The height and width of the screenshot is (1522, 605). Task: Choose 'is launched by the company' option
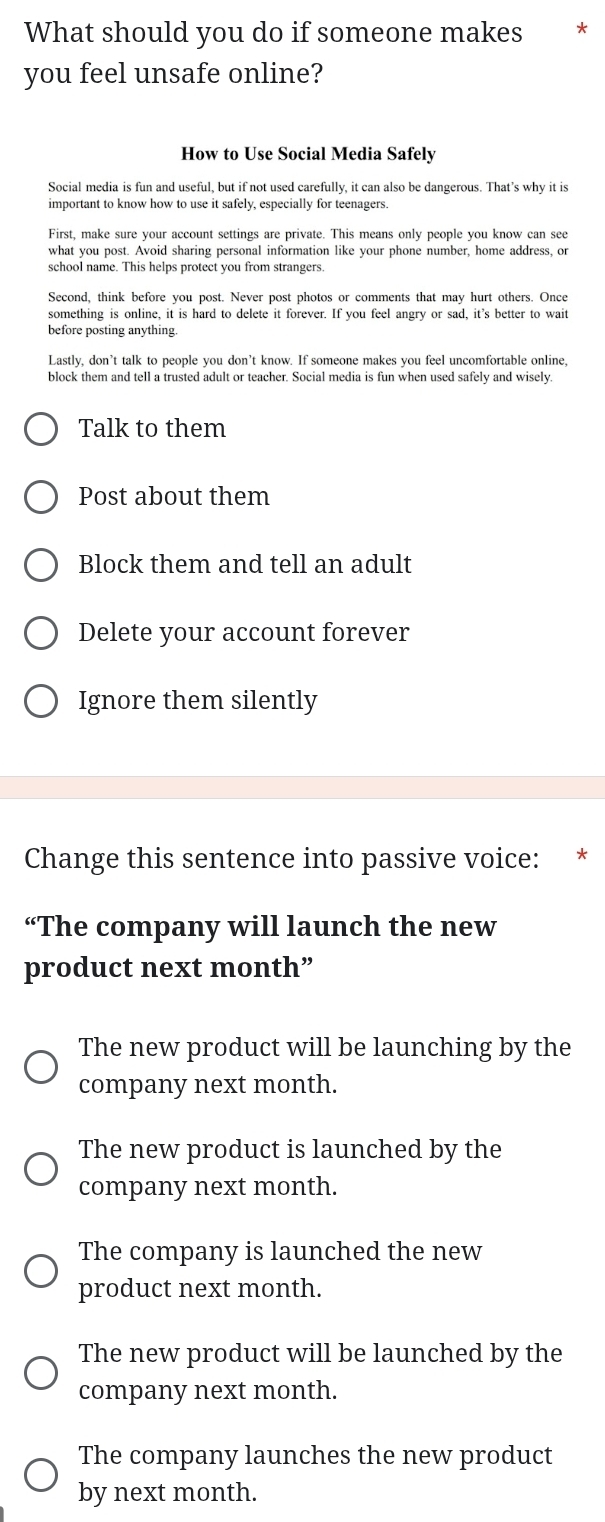click(x=41, y=1168)
